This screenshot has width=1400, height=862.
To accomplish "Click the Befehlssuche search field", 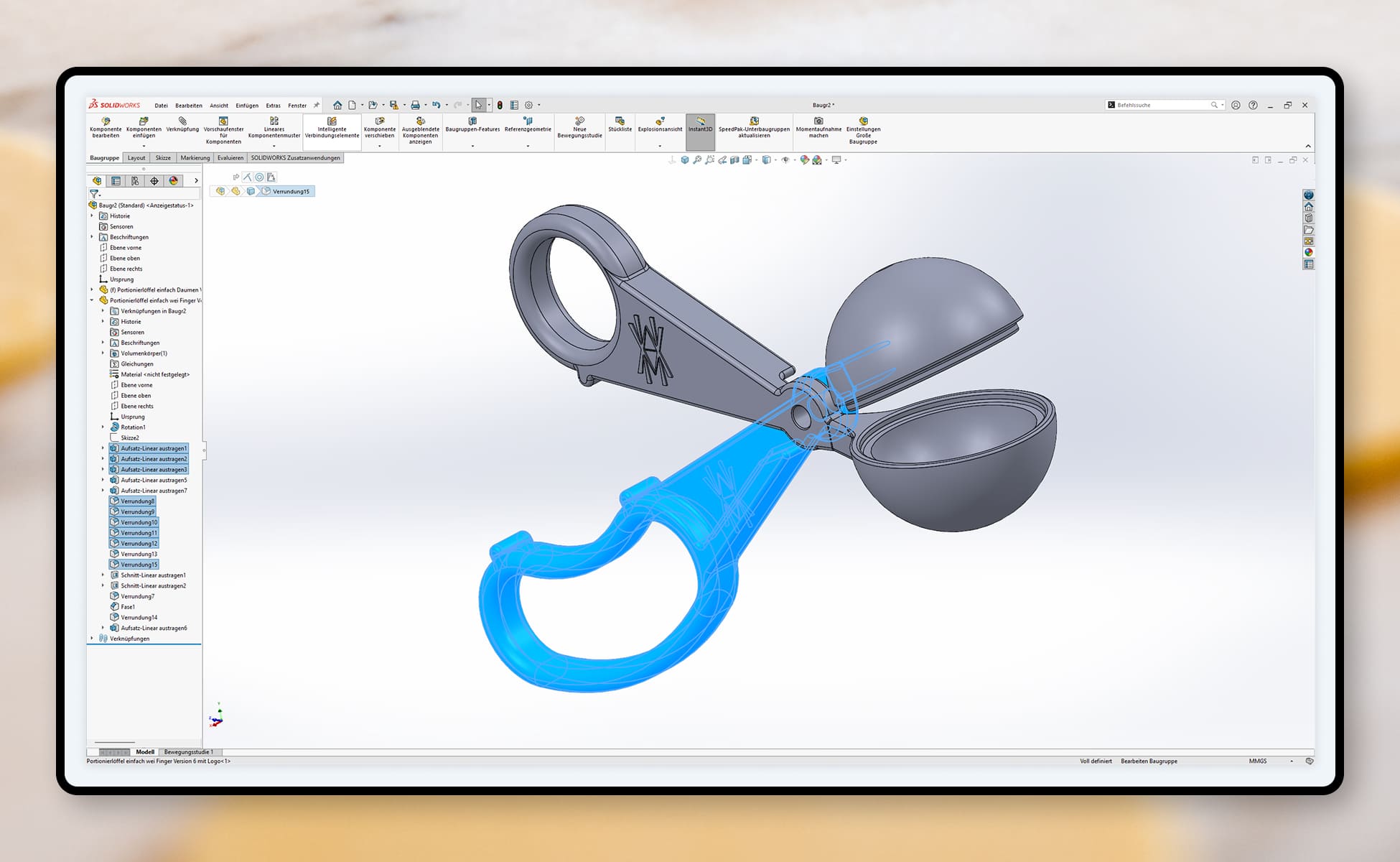I will [1165, 105].
